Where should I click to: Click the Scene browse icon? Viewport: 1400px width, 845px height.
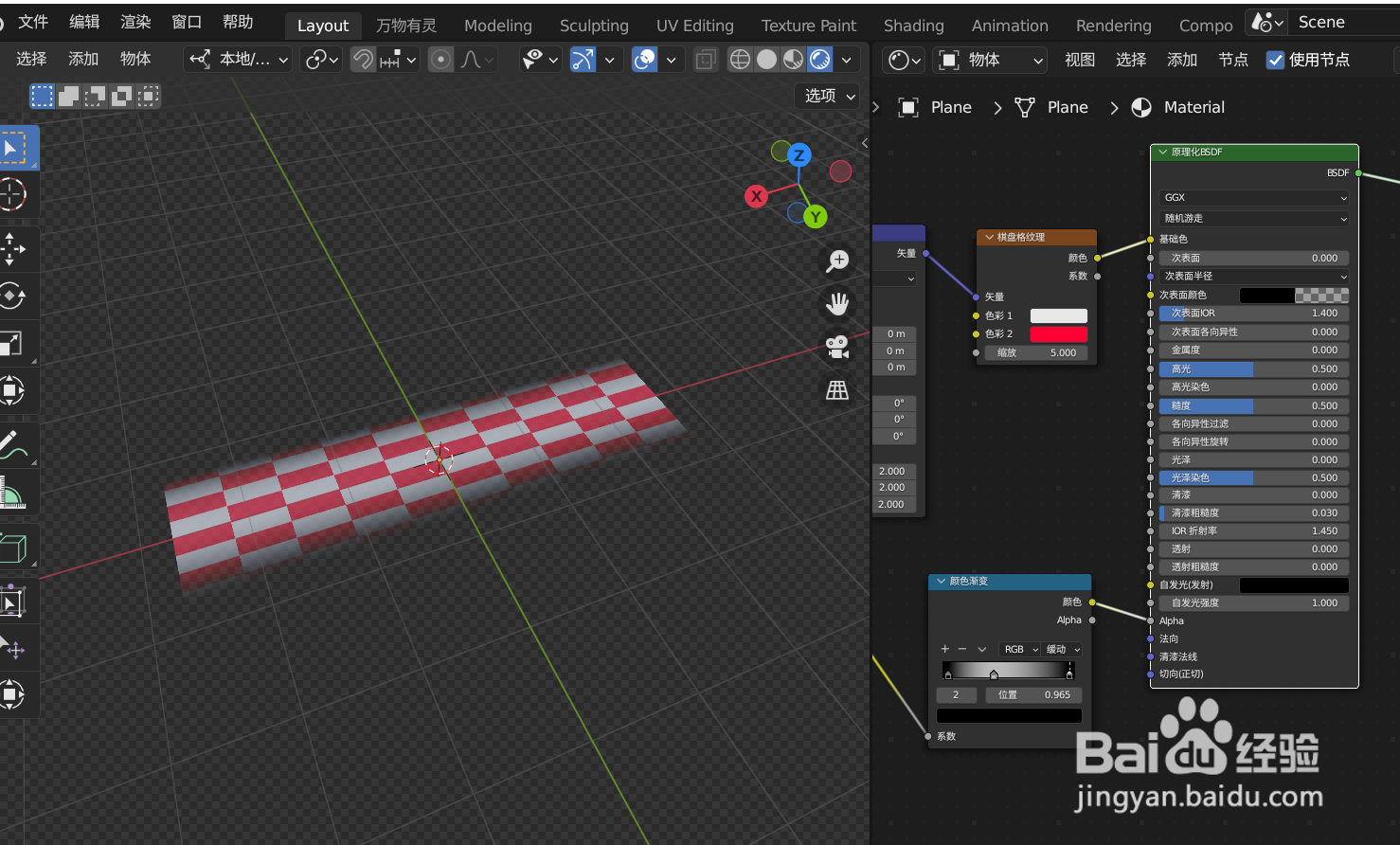point(1266,22)
